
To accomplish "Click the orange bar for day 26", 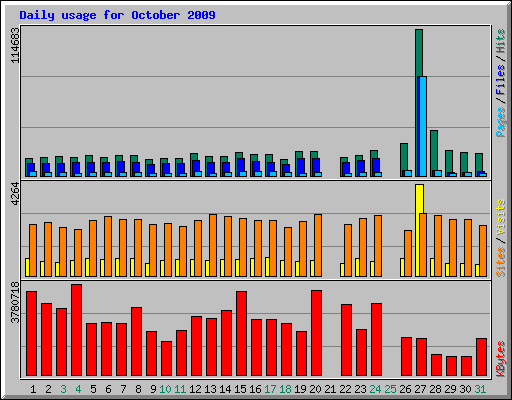I will [408, 253].
